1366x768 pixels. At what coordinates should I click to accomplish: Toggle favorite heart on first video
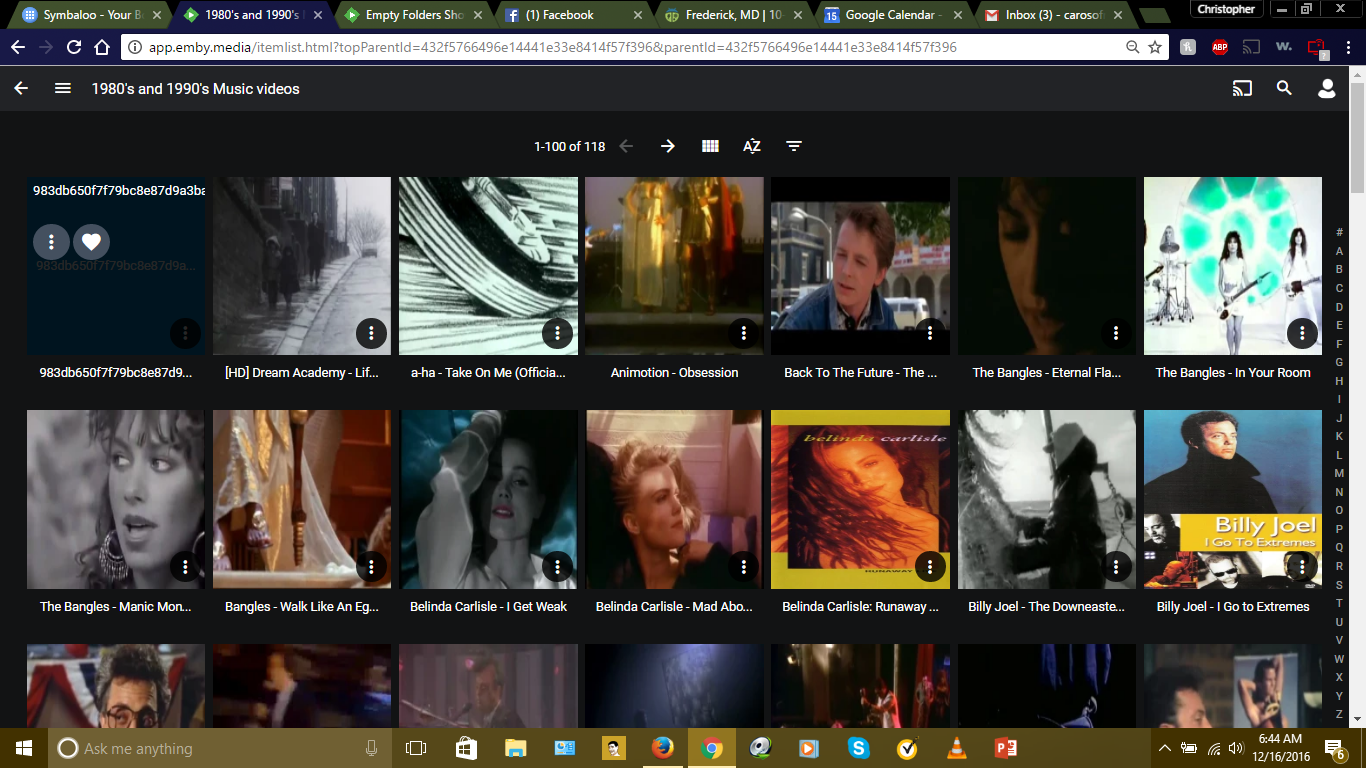point(91,241)
